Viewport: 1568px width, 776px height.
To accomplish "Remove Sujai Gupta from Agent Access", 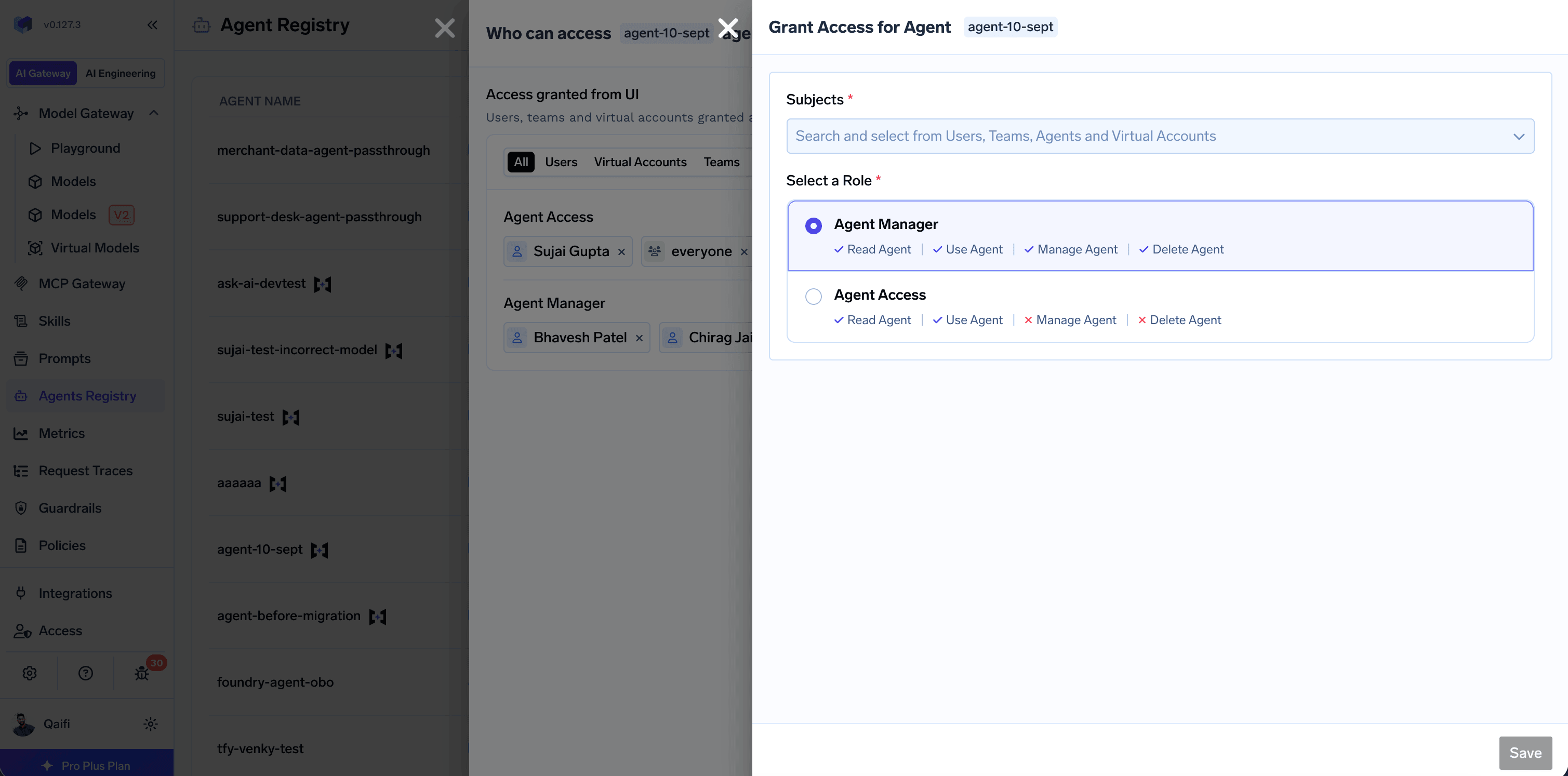I will (621, 252).
